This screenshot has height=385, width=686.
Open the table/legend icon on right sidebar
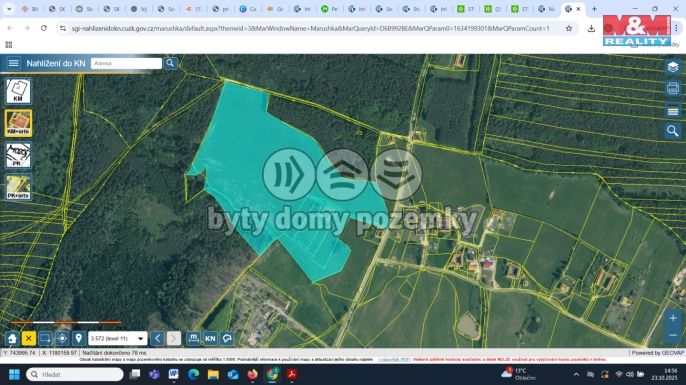click(672, 111)
